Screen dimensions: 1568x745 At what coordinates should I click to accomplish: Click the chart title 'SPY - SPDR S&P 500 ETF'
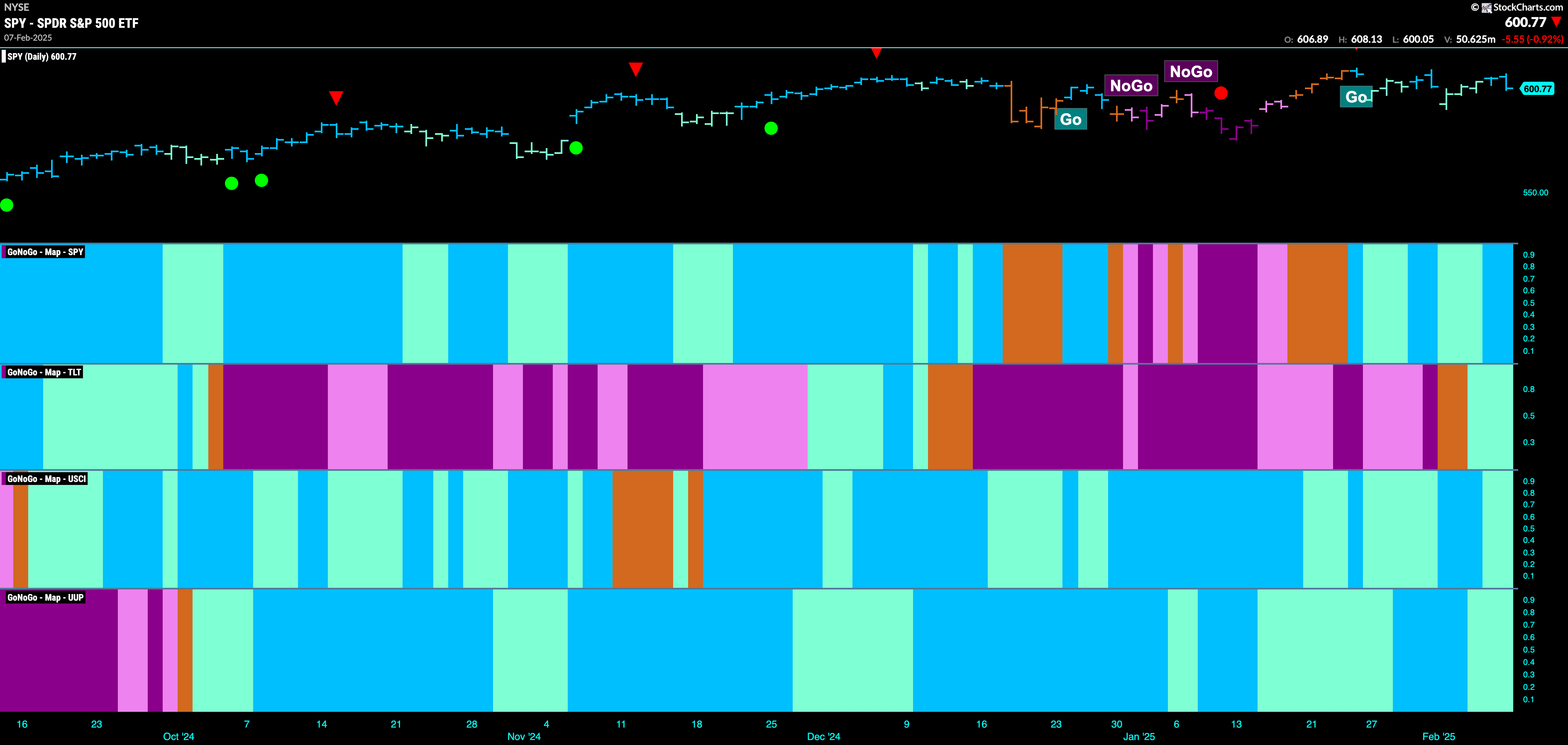pos(71,23)
